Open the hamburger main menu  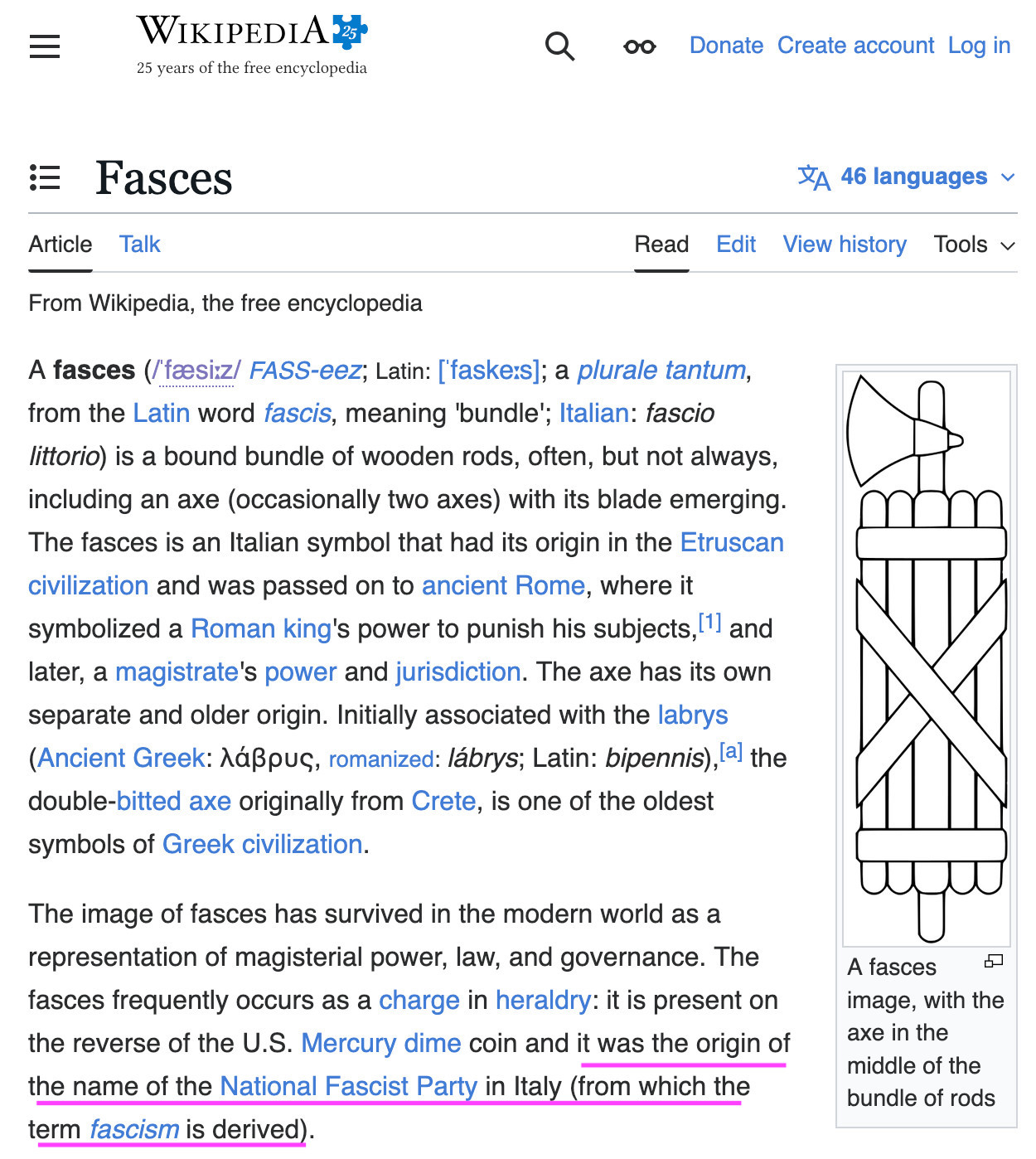point(45,46)
